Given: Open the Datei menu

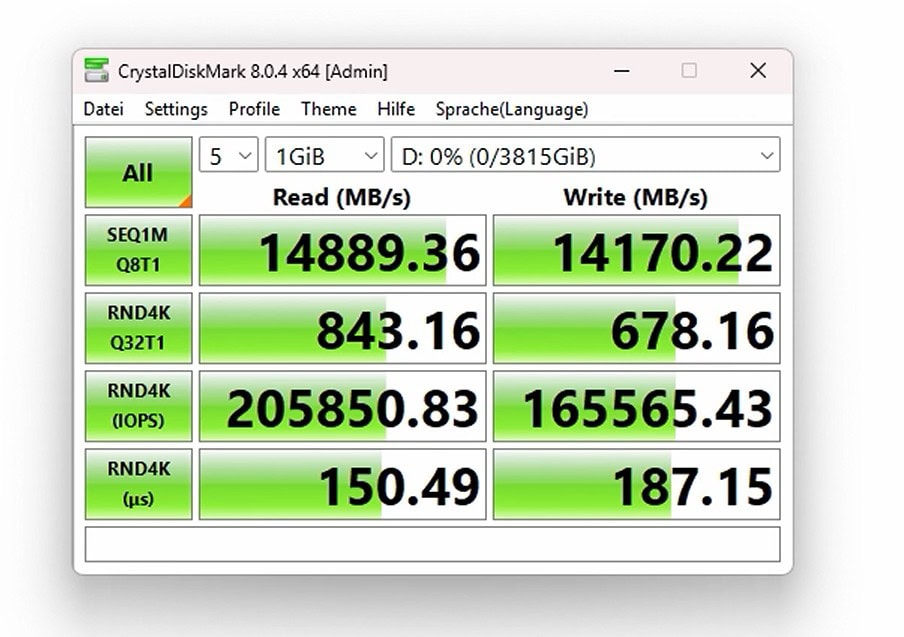Looking at the screenshot, I should (104, 109).
